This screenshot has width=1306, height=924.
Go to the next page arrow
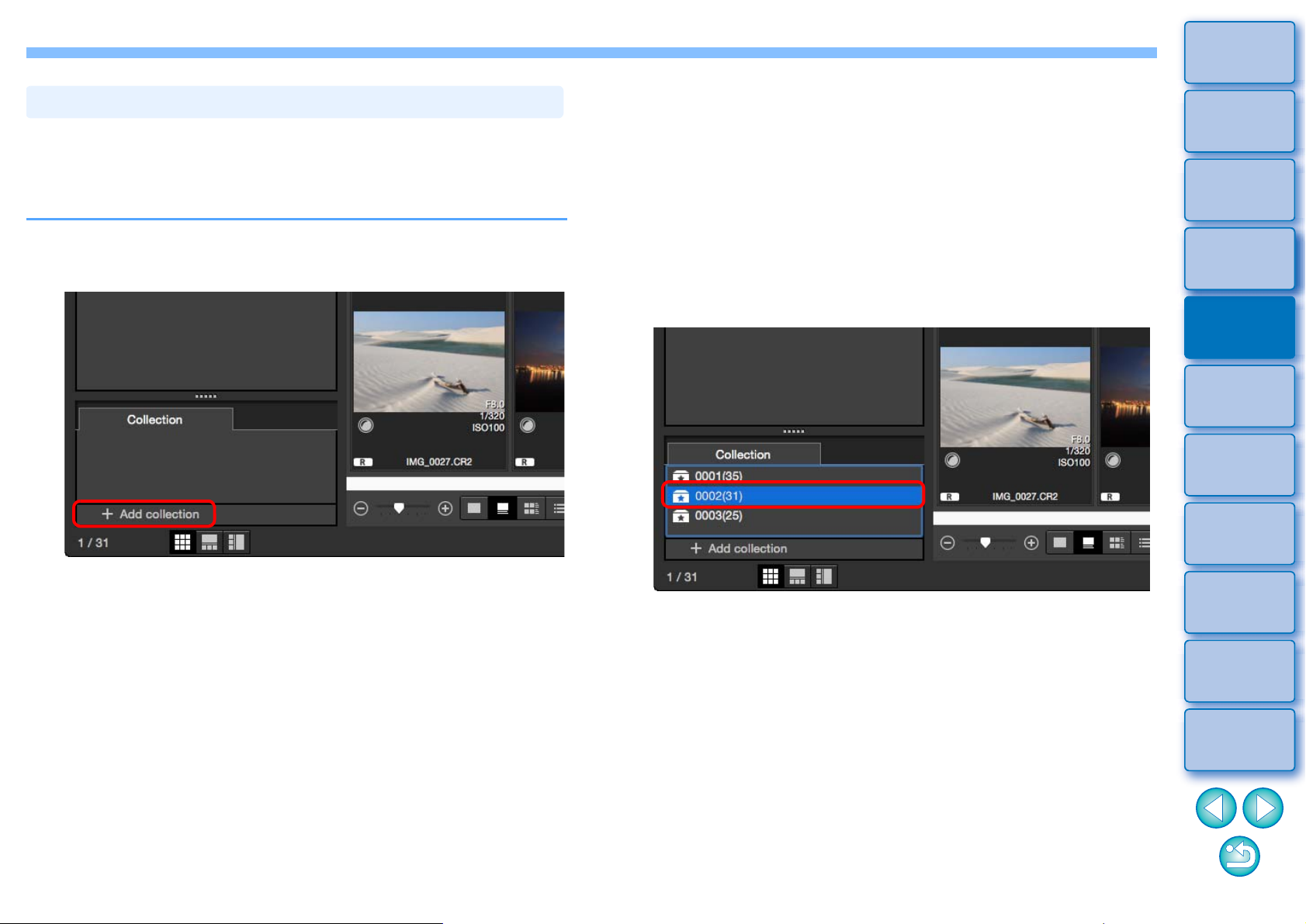pos(1263,808)
